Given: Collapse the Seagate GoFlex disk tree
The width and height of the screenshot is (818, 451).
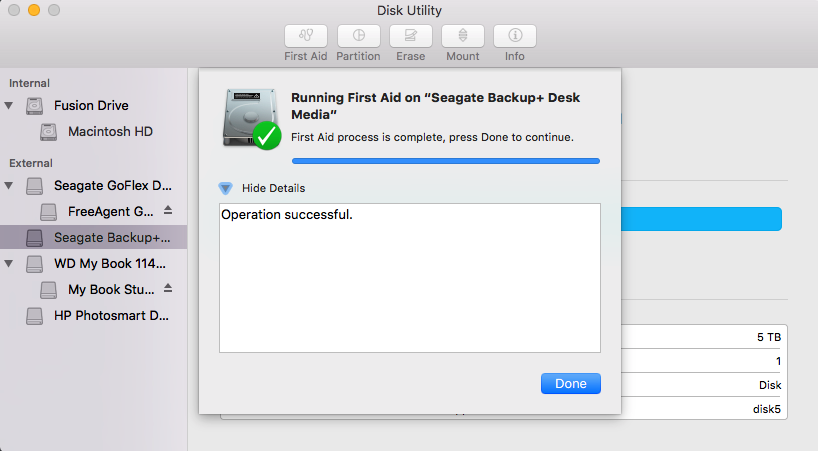Looking at the screenshot, I should click(x=10, y=185).
